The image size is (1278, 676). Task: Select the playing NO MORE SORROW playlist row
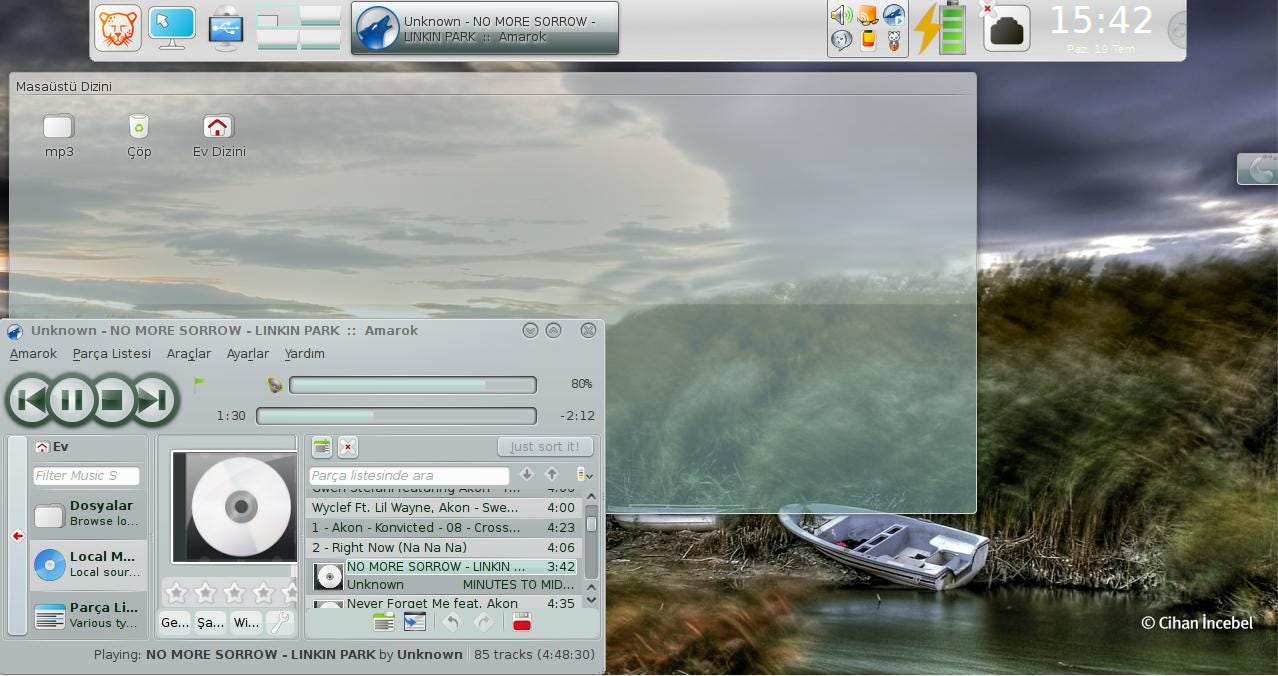tap(443, 576)
